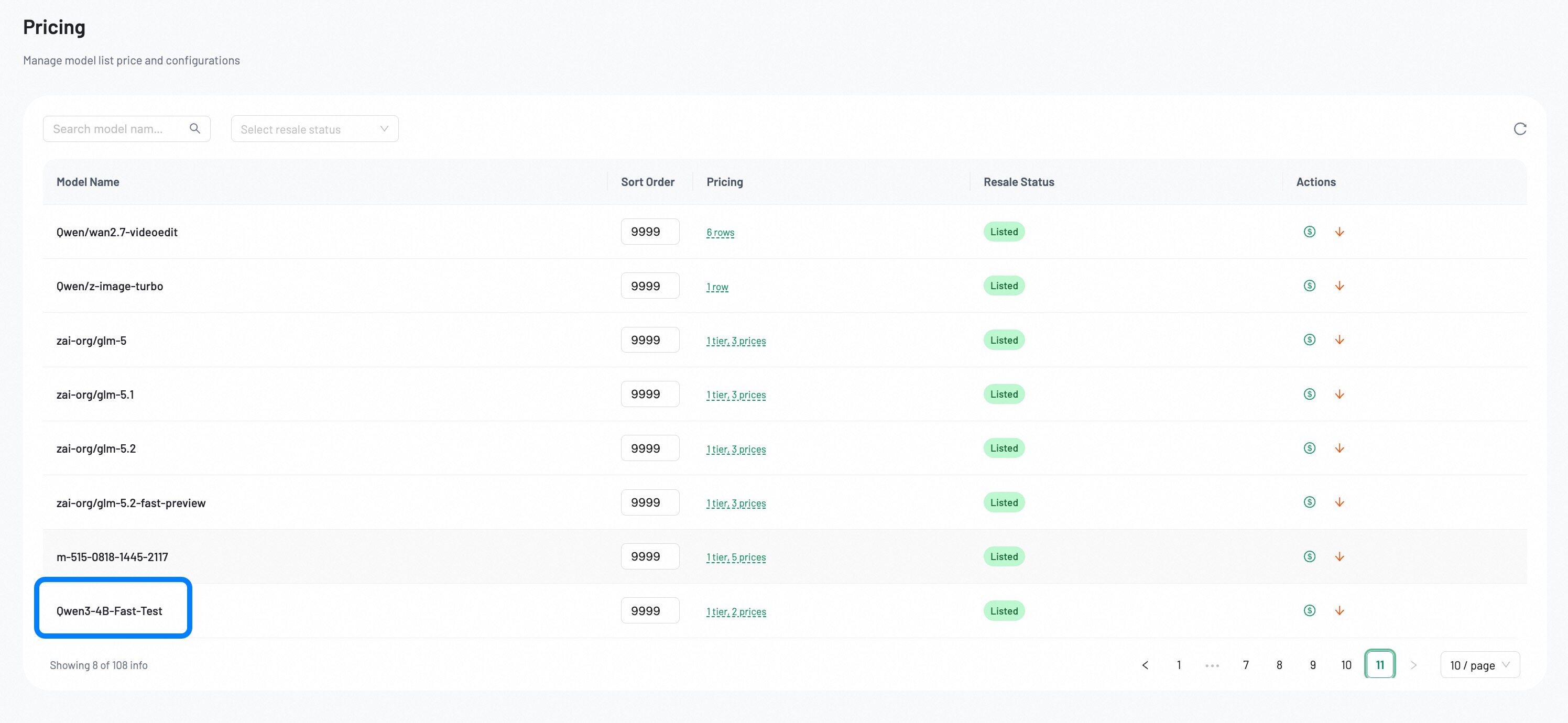The width and height of the screenshot is (1568, 723).
Task: Go to page 1
Action: coord(1179,664)
